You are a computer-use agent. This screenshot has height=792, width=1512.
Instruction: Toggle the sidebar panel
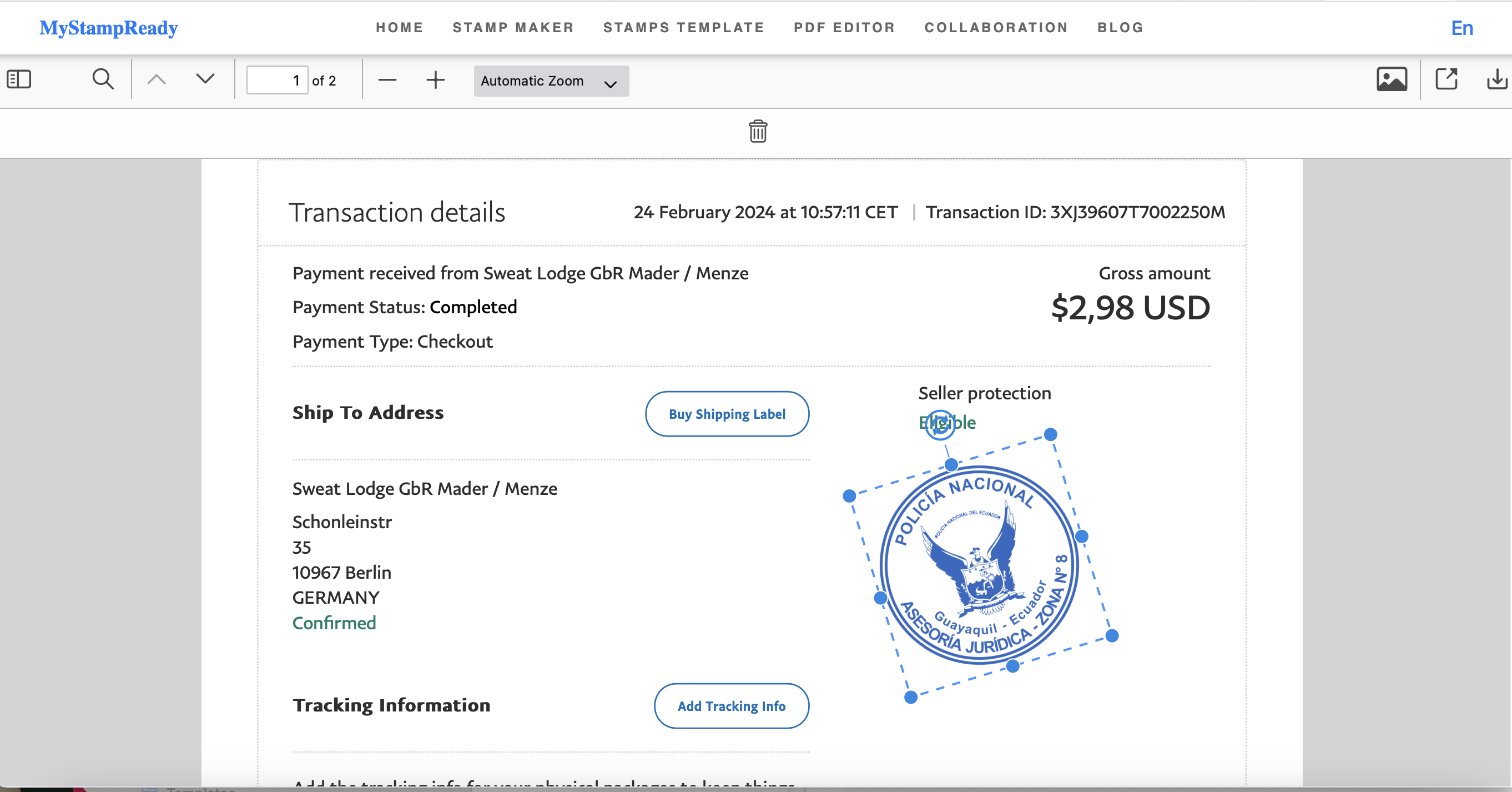point(19,79)
